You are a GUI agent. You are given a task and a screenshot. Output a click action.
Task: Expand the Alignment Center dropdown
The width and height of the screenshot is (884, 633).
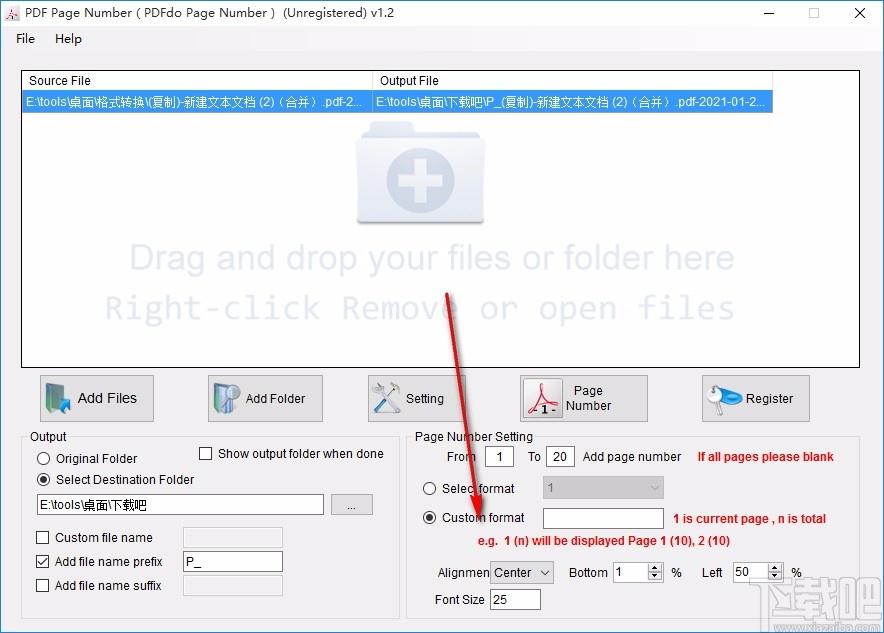[x=522, y=573]
